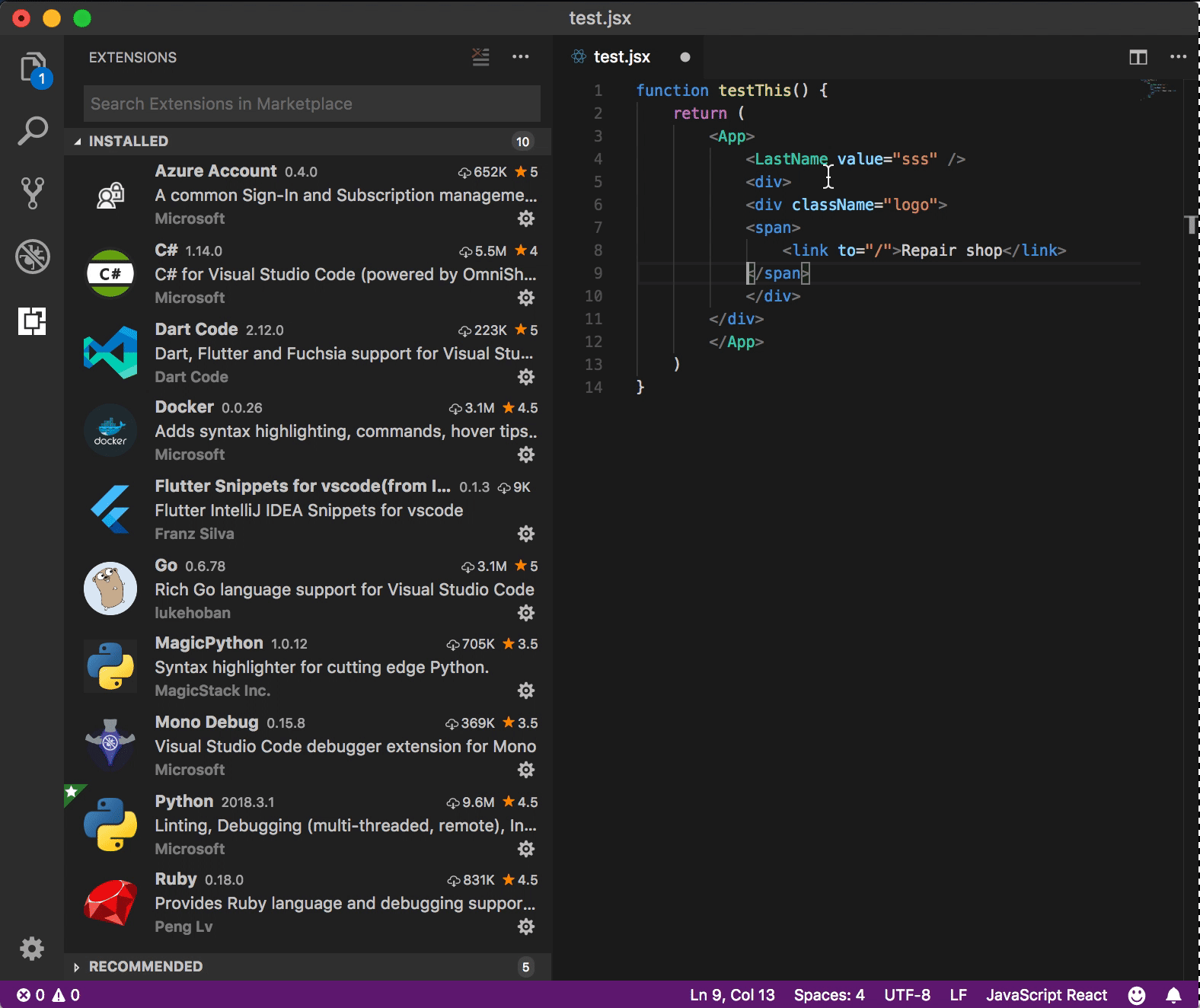Click className="logo" attribute in code
Image resolution: width=1200 pixels, height=1008 pixels.
(x=864, y=205)
